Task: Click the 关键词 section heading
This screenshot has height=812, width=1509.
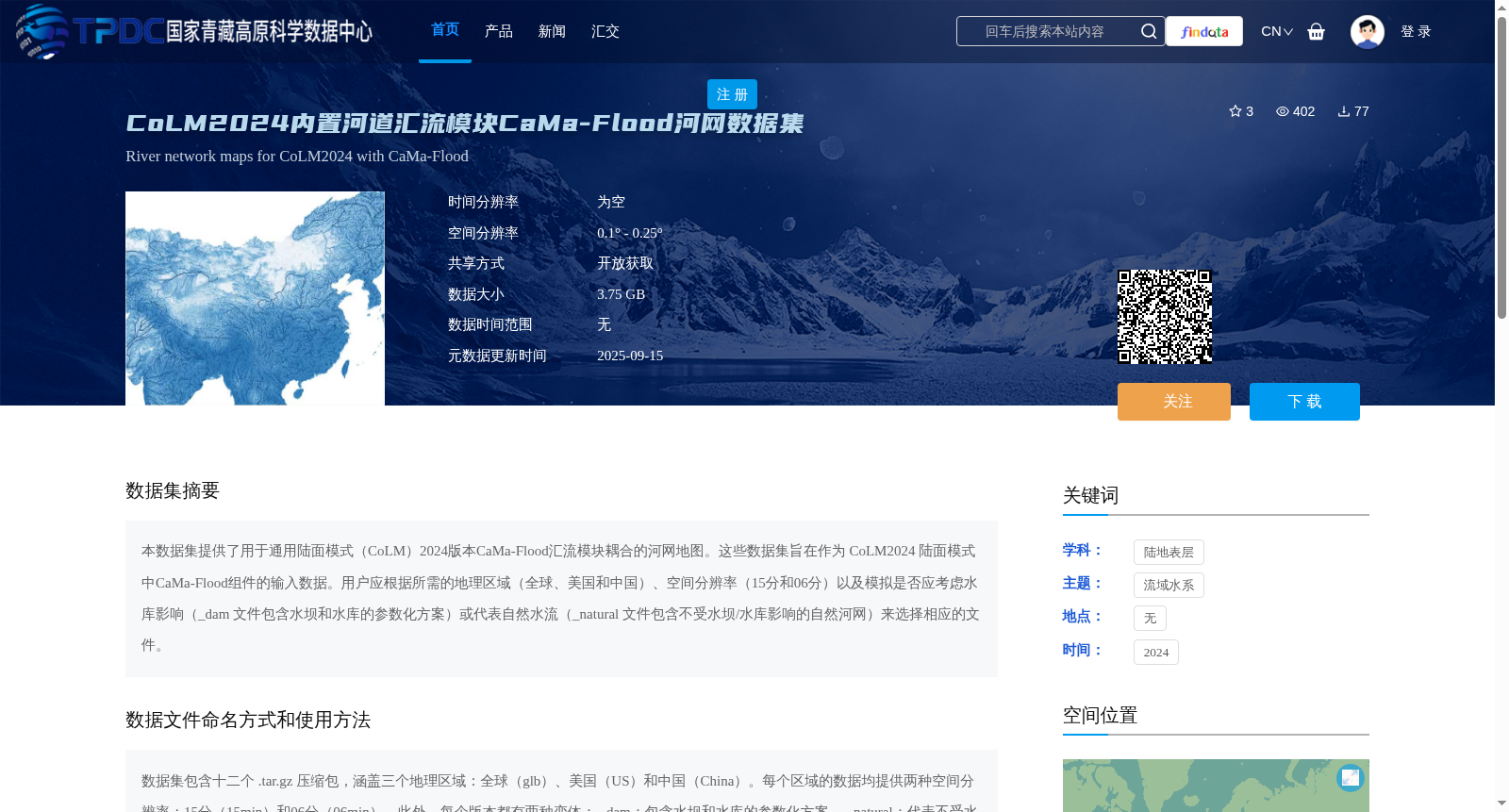Action: pos(1090,495)
